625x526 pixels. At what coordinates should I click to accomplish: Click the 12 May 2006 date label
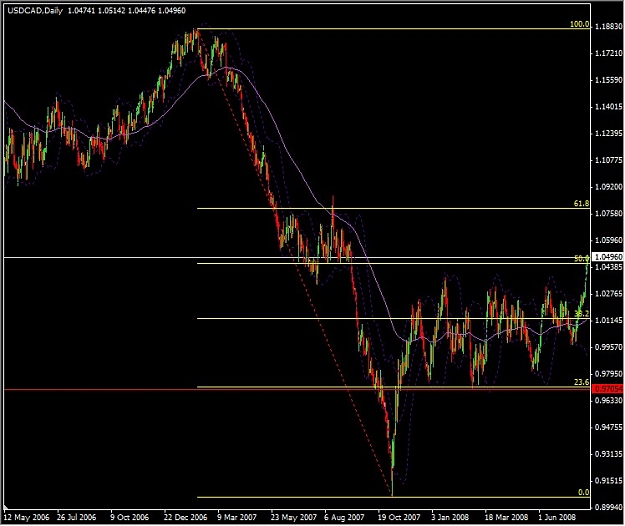point(26,517)
